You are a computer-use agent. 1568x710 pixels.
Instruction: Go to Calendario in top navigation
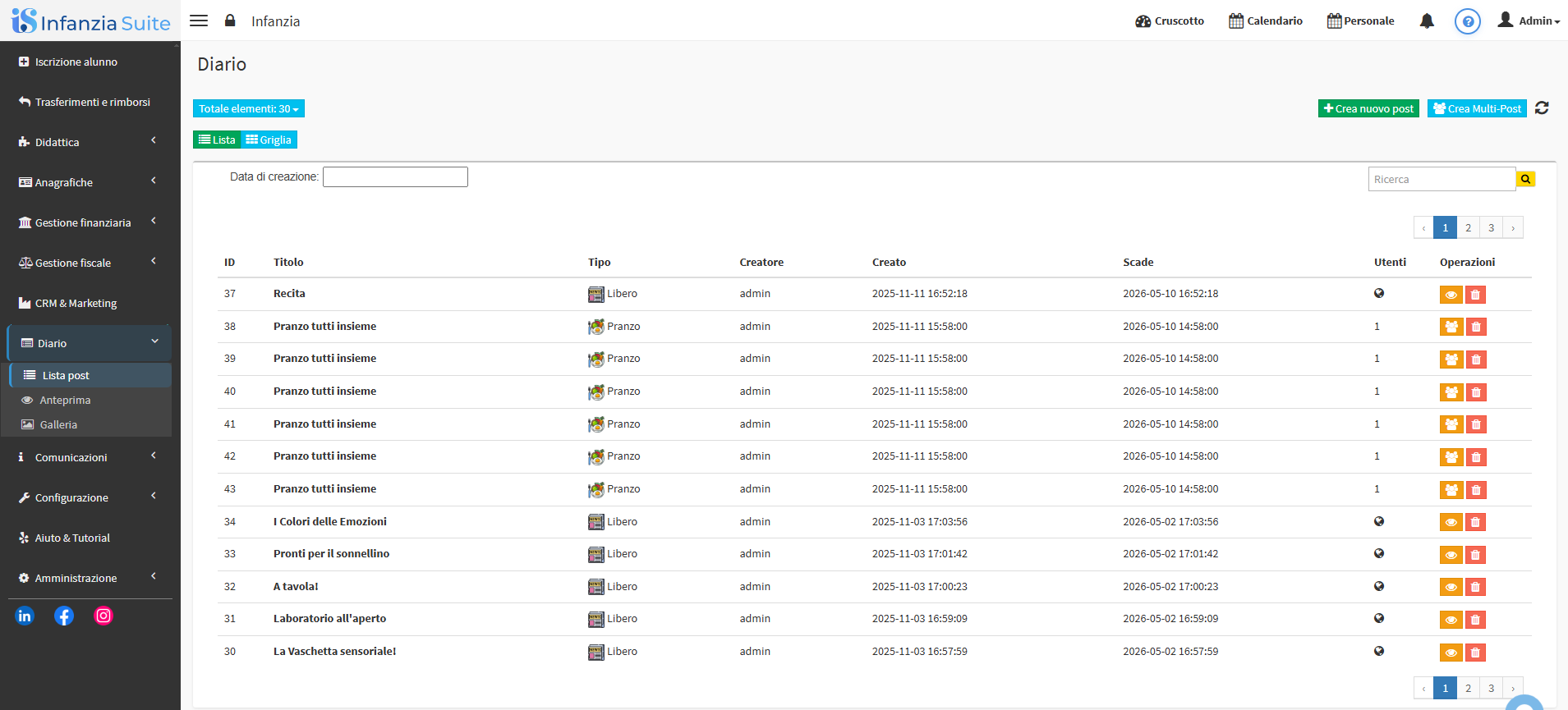point(1265,21)
